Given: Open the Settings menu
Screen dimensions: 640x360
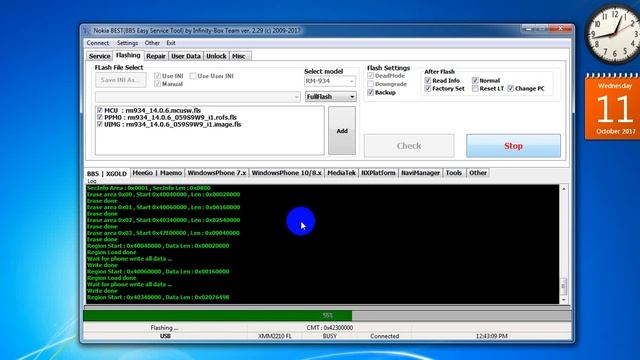Looking at the screenshot, I should tap(127, 43).
